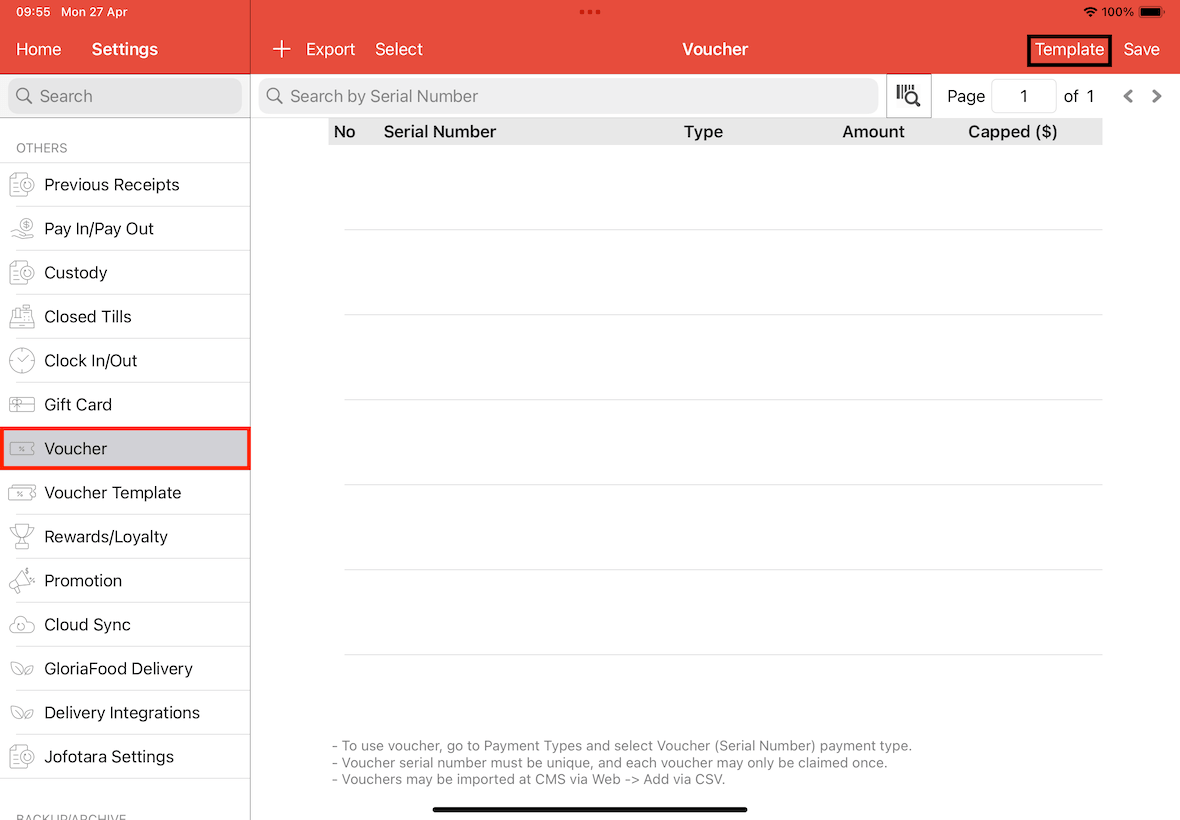Click the Clock In/Out clock icon
1180x820 pixels.
(22, 360)
